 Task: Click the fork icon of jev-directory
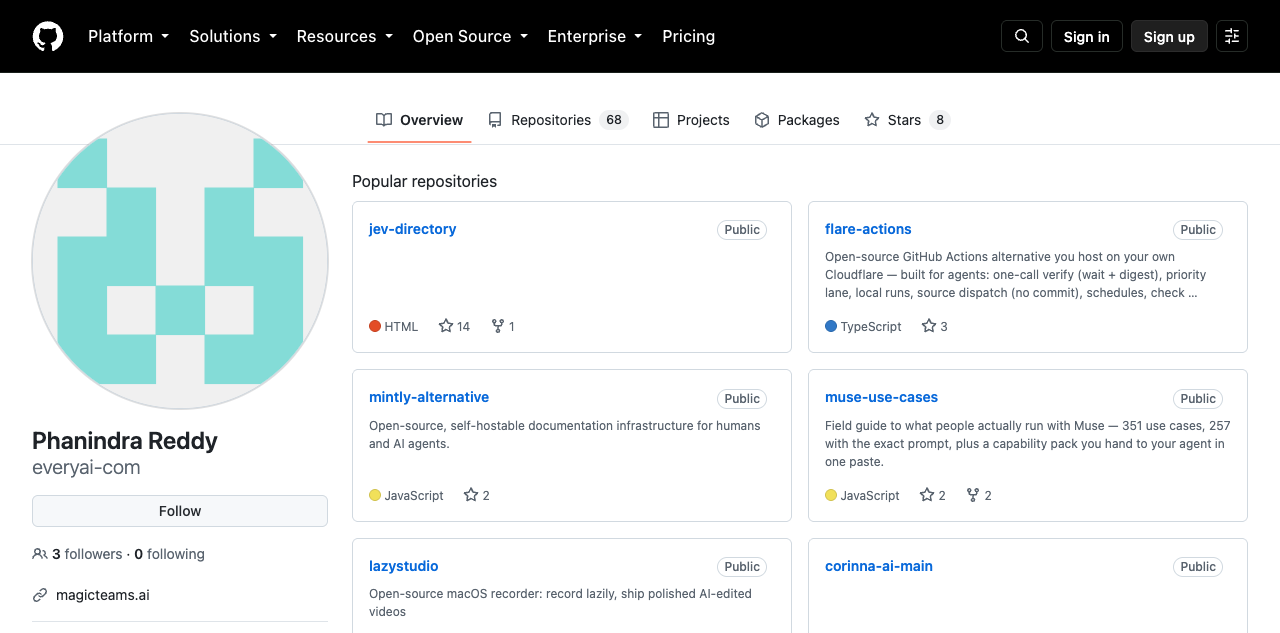(498, 326)
